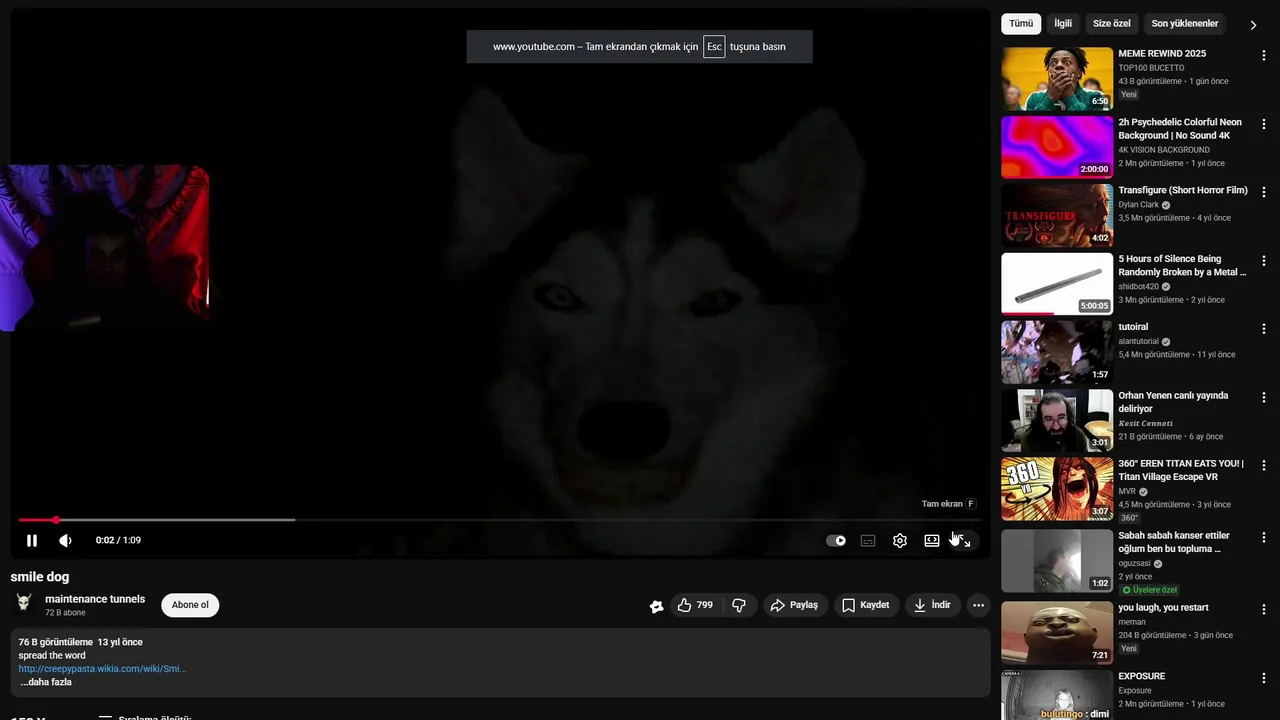Click channel name Dylan Clark
The image size is (1280, 720).
pos(1138,205)
